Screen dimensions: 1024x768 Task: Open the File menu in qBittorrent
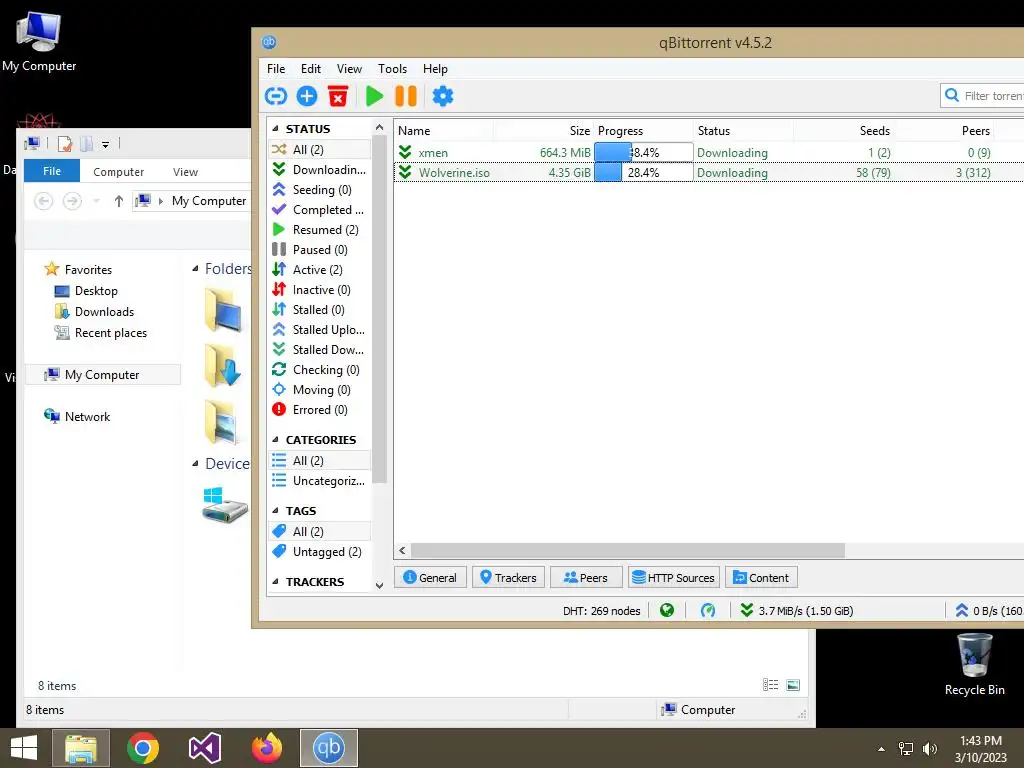[276, 69]
